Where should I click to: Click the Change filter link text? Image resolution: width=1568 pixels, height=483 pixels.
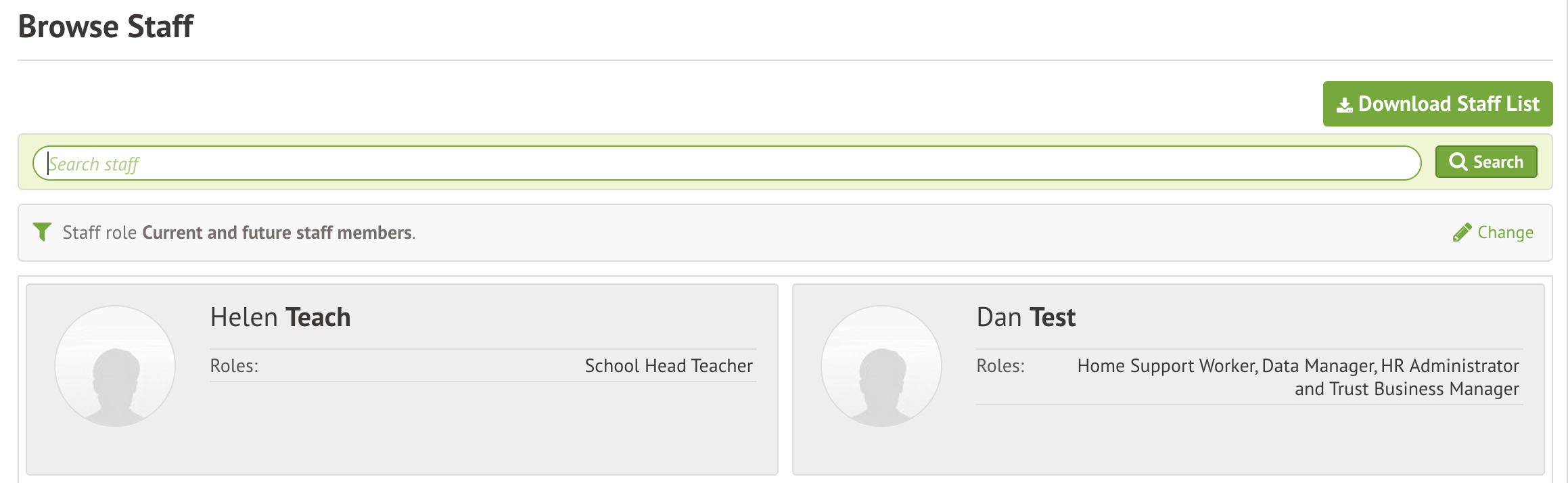click(1505, 233)
